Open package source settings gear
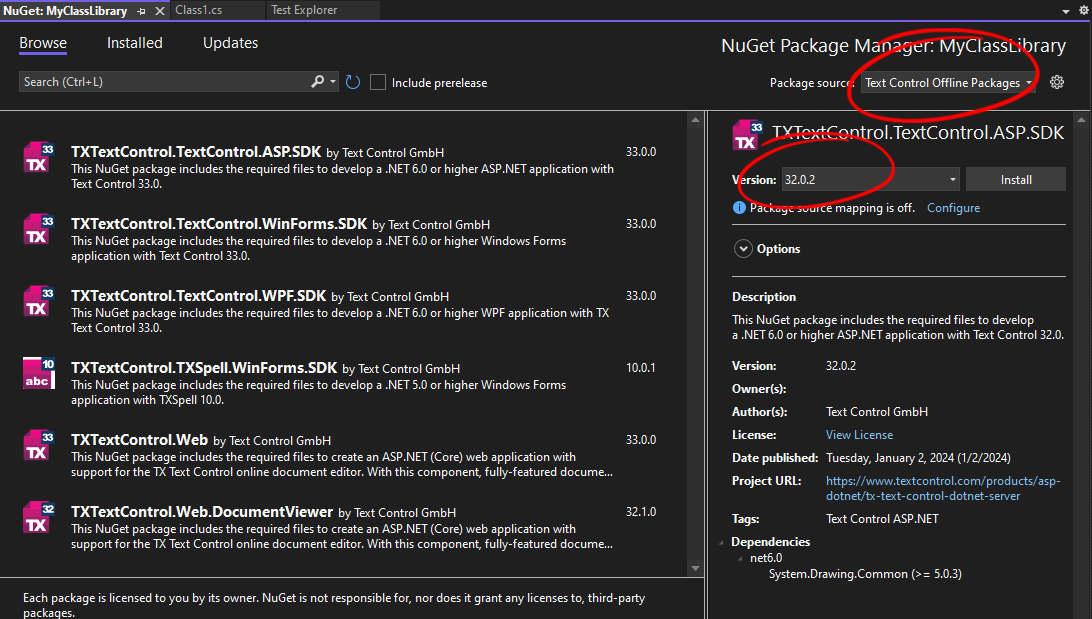This screenshot has height=619, width=1092. (x=1056, y=82)
